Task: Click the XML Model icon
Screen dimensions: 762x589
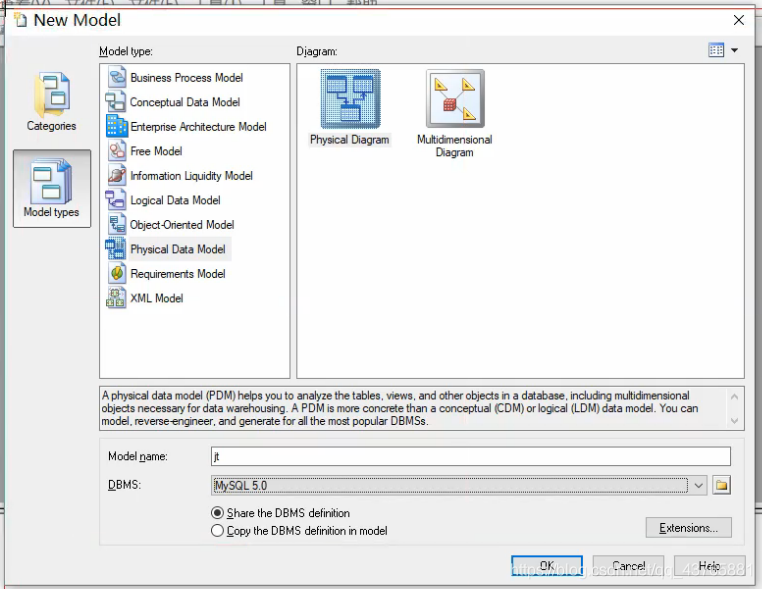Action: click(x=116, y=298)
